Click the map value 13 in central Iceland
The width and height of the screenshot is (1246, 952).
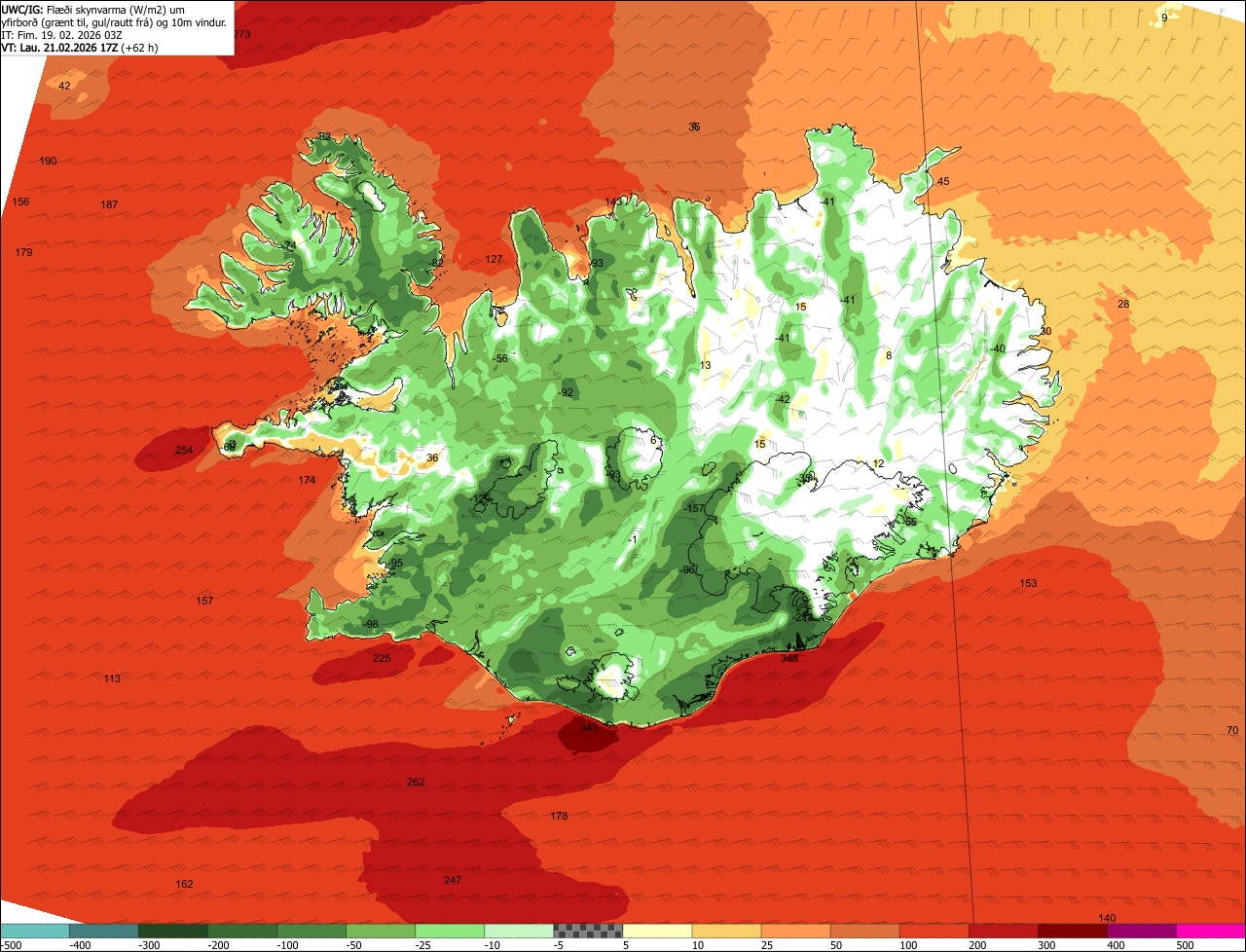[705, 365]
